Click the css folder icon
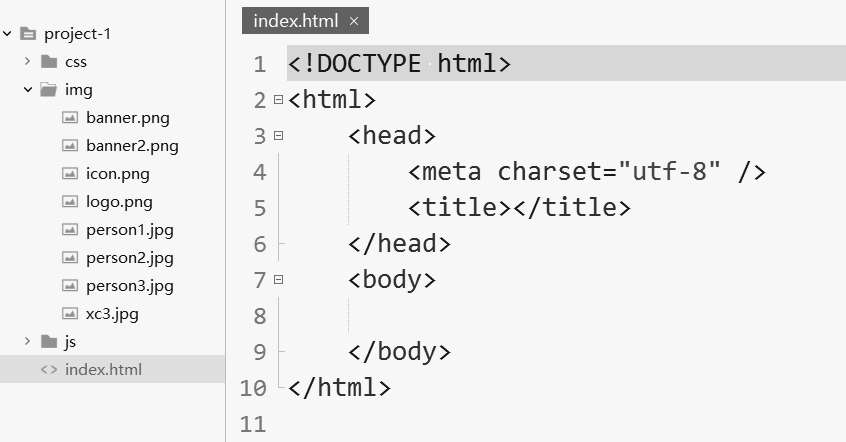Image resolution: width=846 pixels, height=442 pixels. (x=49, y=62)
